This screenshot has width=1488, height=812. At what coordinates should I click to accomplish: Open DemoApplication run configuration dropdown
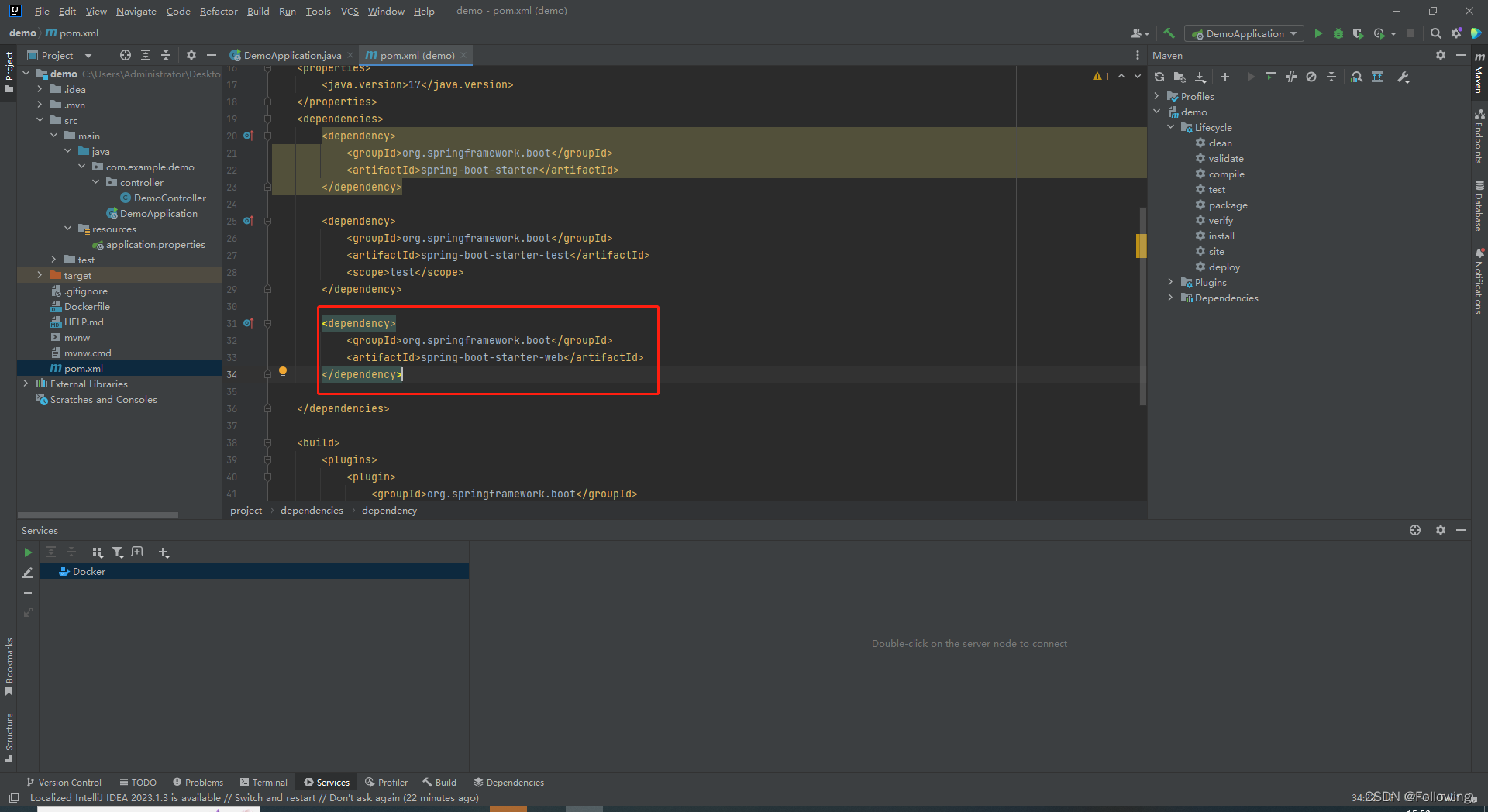click(x=1245, y=33)
